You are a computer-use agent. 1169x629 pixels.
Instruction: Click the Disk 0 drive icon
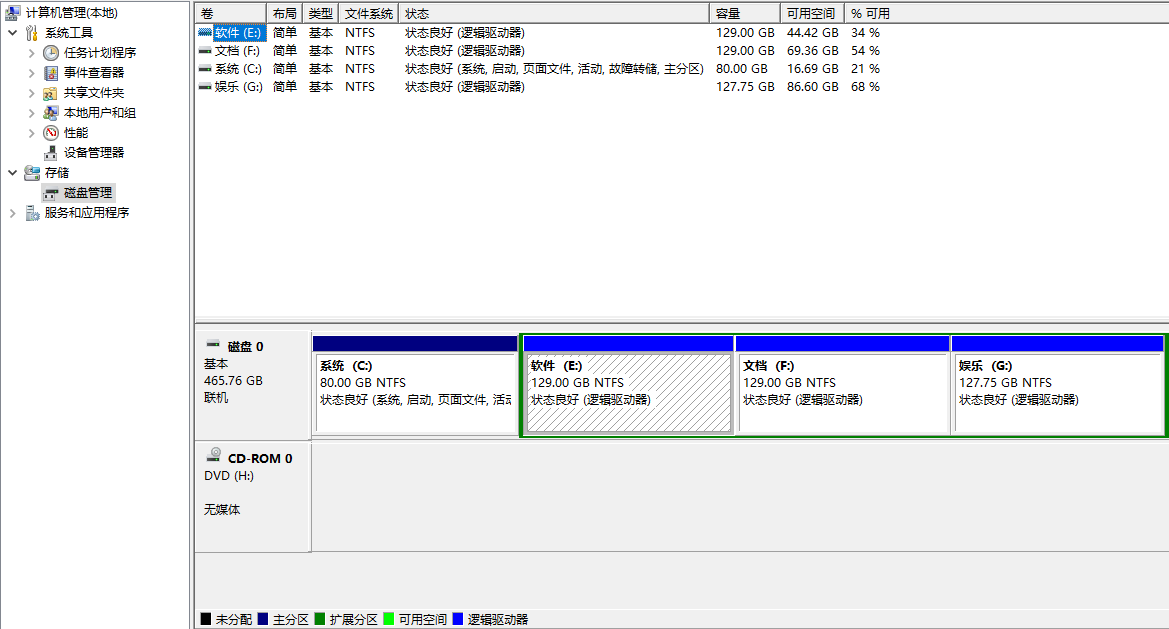point(212,345)
